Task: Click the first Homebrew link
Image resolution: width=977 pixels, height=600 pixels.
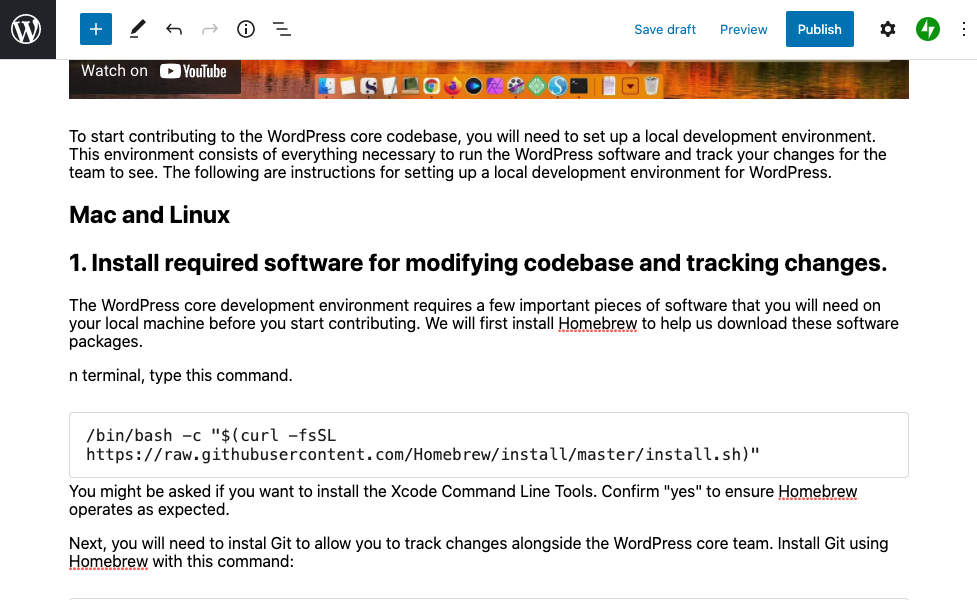Action: 598,323
